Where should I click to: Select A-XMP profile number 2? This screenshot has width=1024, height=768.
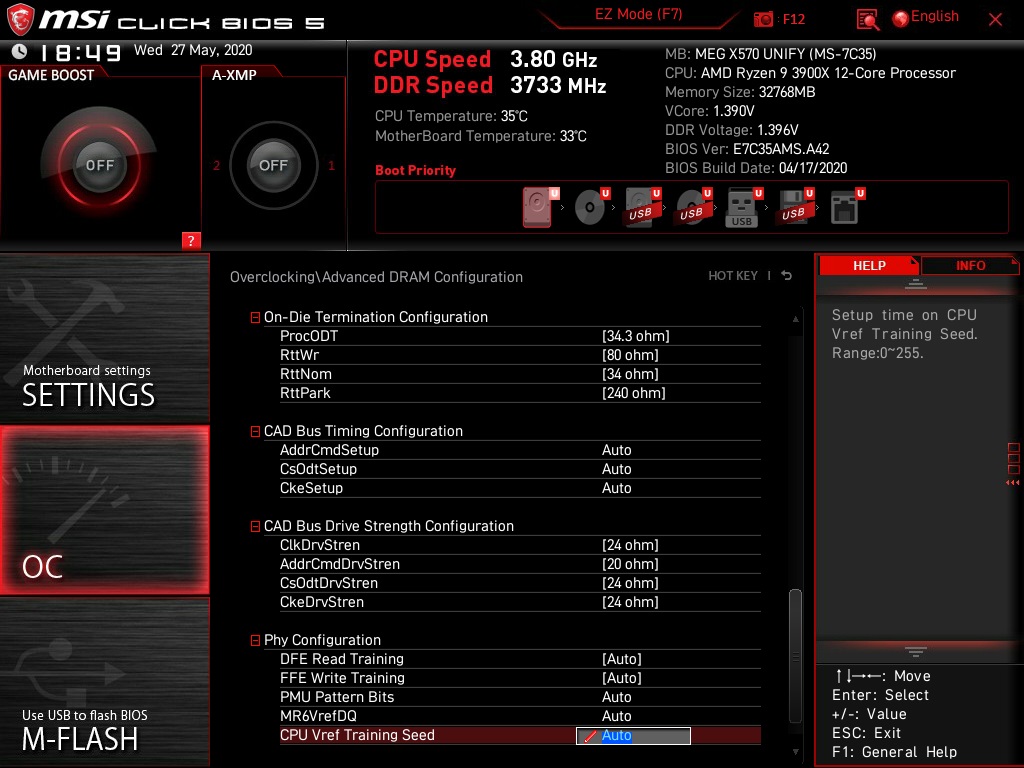216,165
